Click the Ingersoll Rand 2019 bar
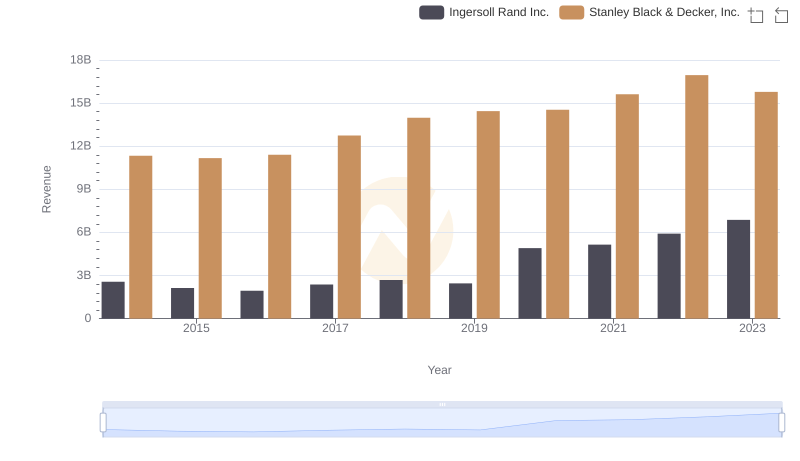Viewport: 800px width, 461px height. tap(460, 301)
